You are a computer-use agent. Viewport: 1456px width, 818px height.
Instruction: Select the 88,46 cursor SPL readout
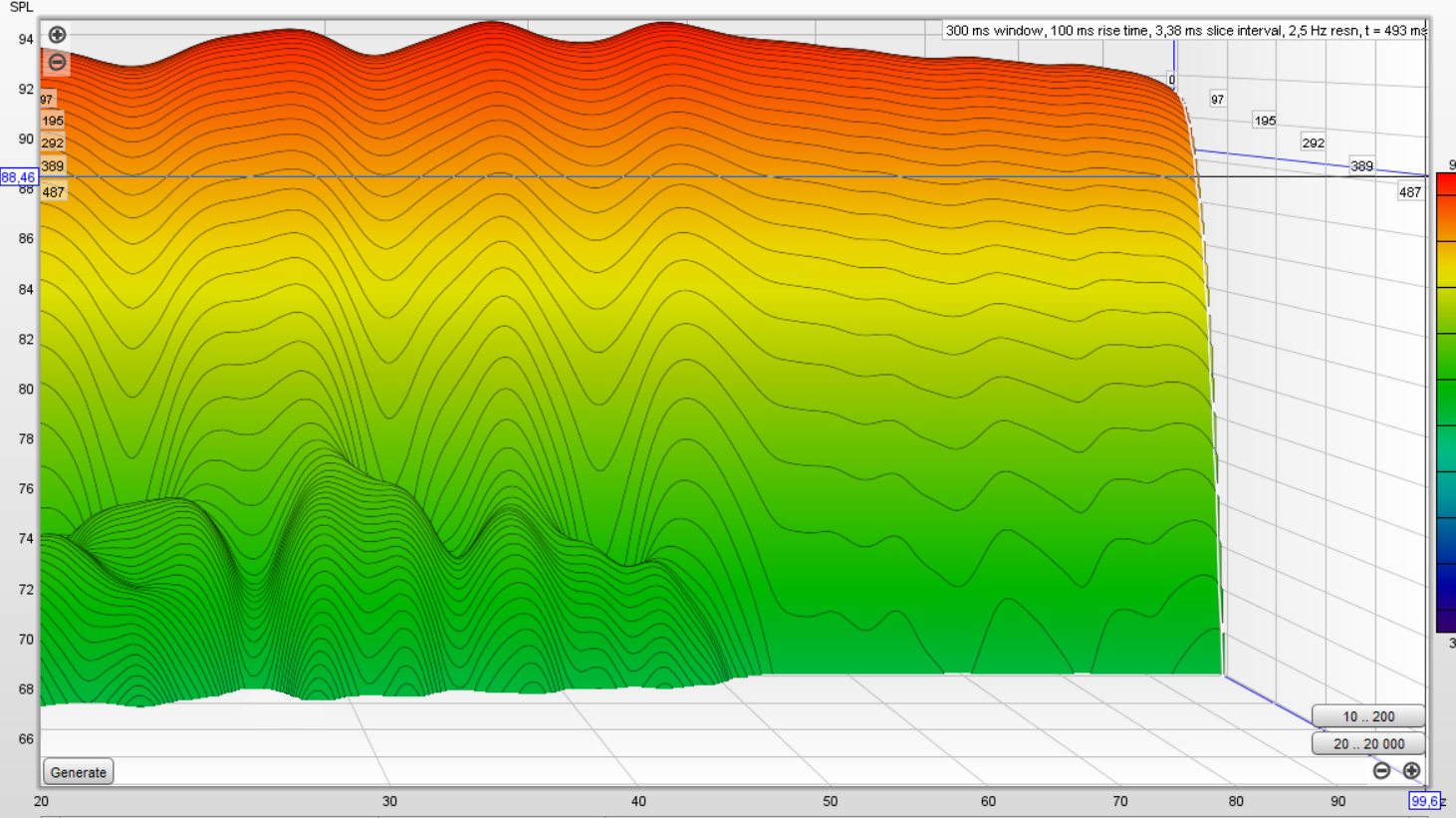tap(18, 177)
